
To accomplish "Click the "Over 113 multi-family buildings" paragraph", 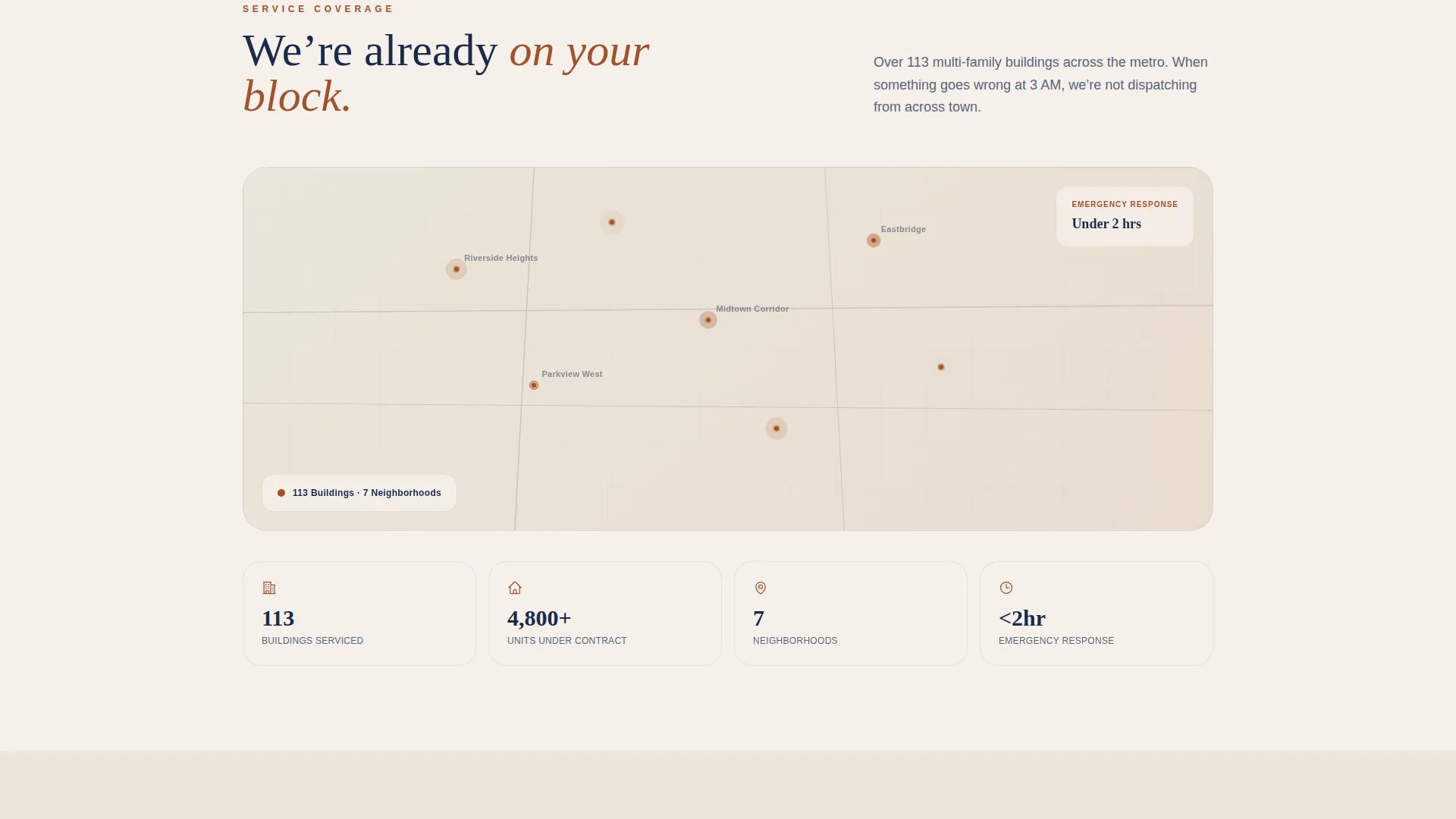I will (x=1040, y=84).
